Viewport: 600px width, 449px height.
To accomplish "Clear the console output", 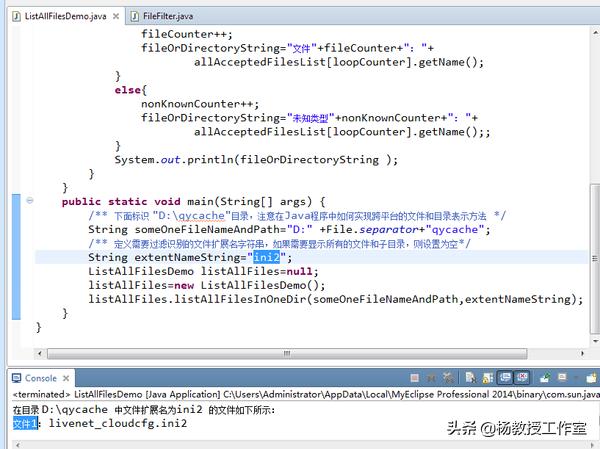I will (470, 378).
